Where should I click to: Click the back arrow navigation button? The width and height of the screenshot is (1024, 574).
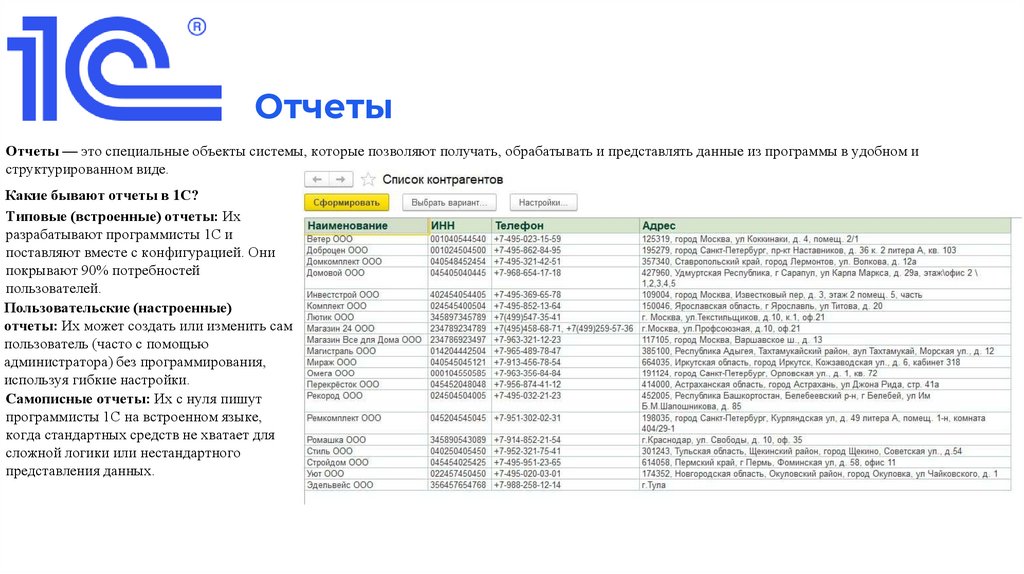coord(317,179)
